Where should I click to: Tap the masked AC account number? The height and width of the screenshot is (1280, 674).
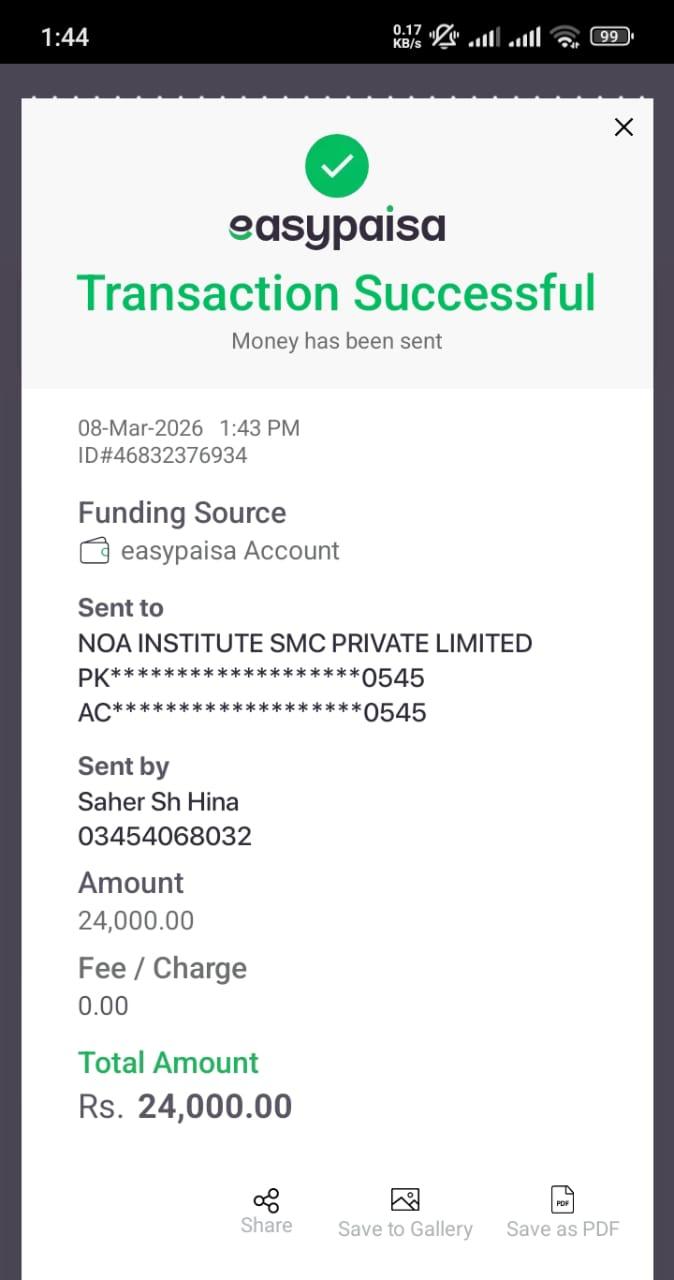[252, 712]
